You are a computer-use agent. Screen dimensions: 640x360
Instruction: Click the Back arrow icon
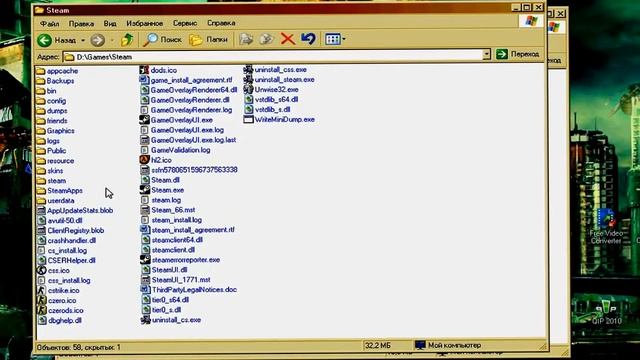click(44, 40)
